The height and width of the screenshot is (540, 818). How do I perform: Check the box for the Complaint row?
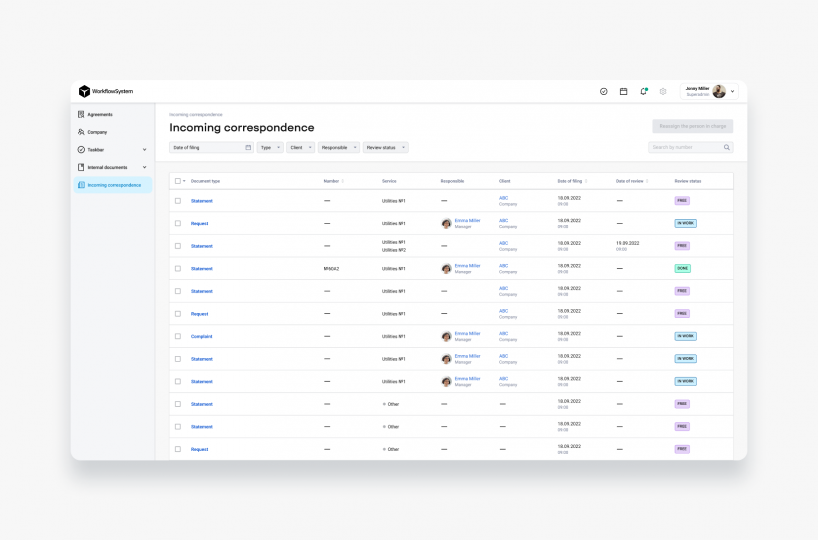click(178, 336)
